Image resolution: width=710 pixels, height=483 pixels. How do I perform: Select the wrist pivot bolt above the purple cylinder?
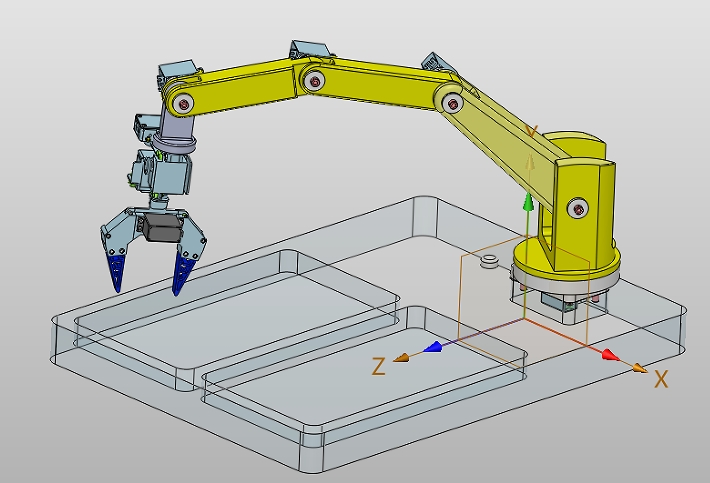(x=184, y=105)
